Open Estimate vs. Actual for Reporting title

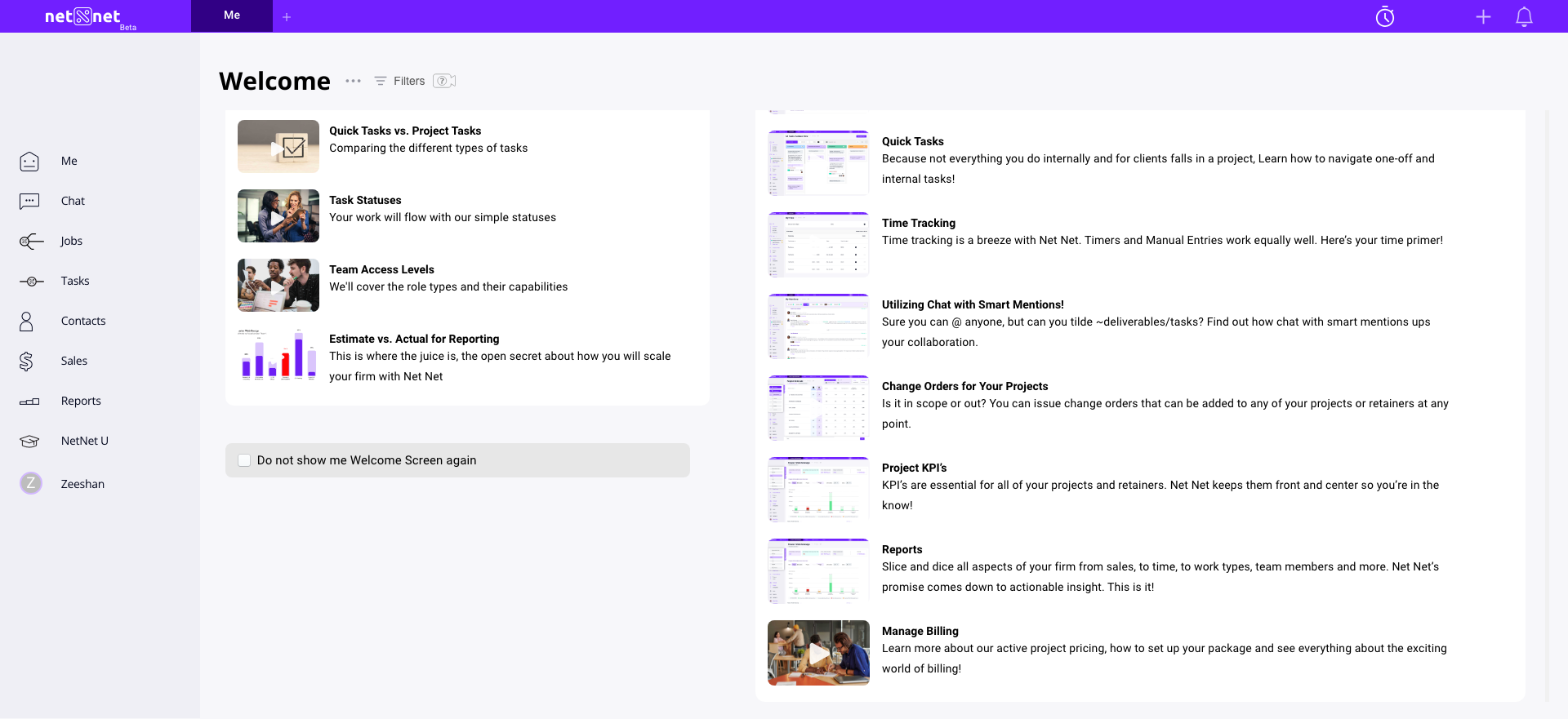(414, 340)
